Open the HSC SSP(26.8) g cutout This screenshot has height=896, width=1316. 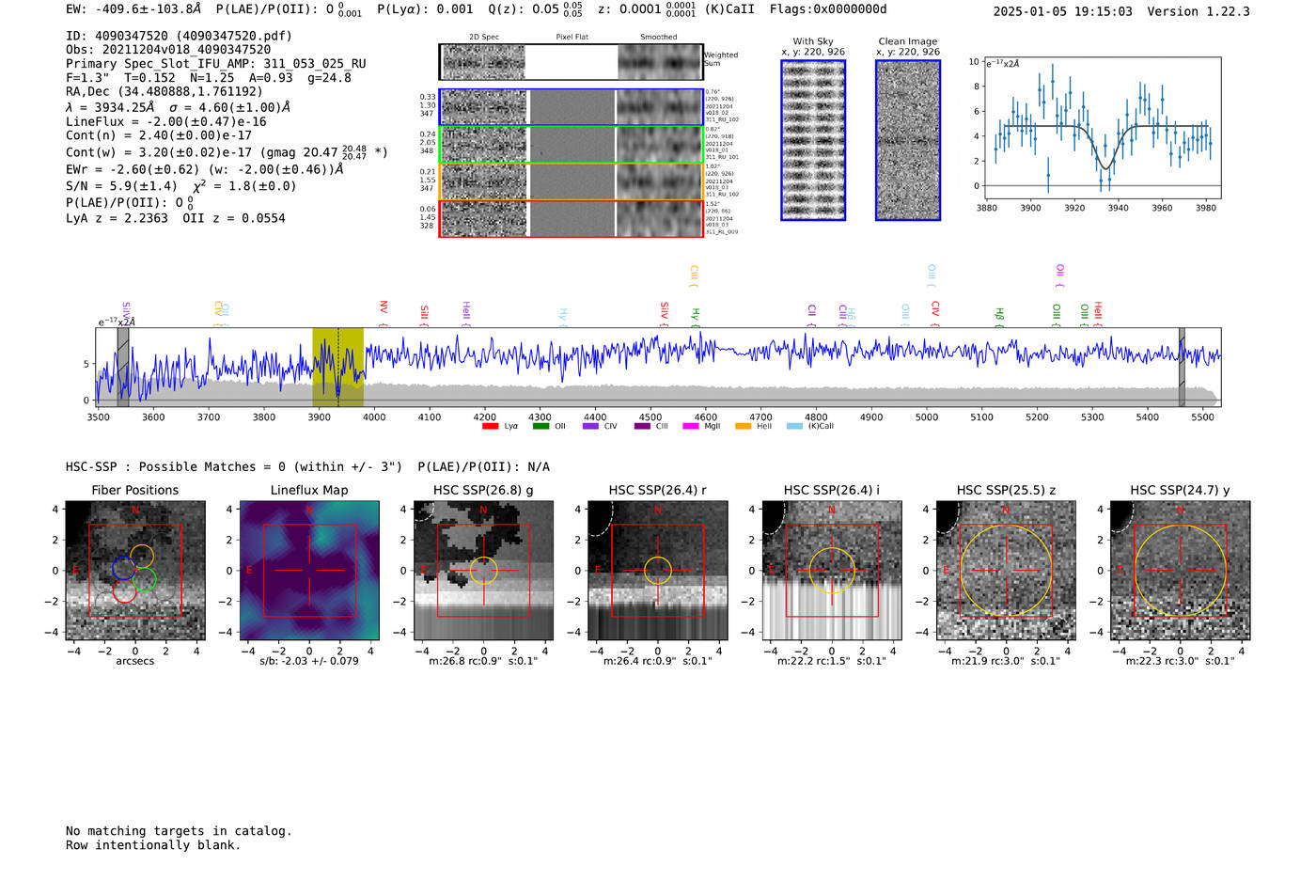(x=483, y=570)
